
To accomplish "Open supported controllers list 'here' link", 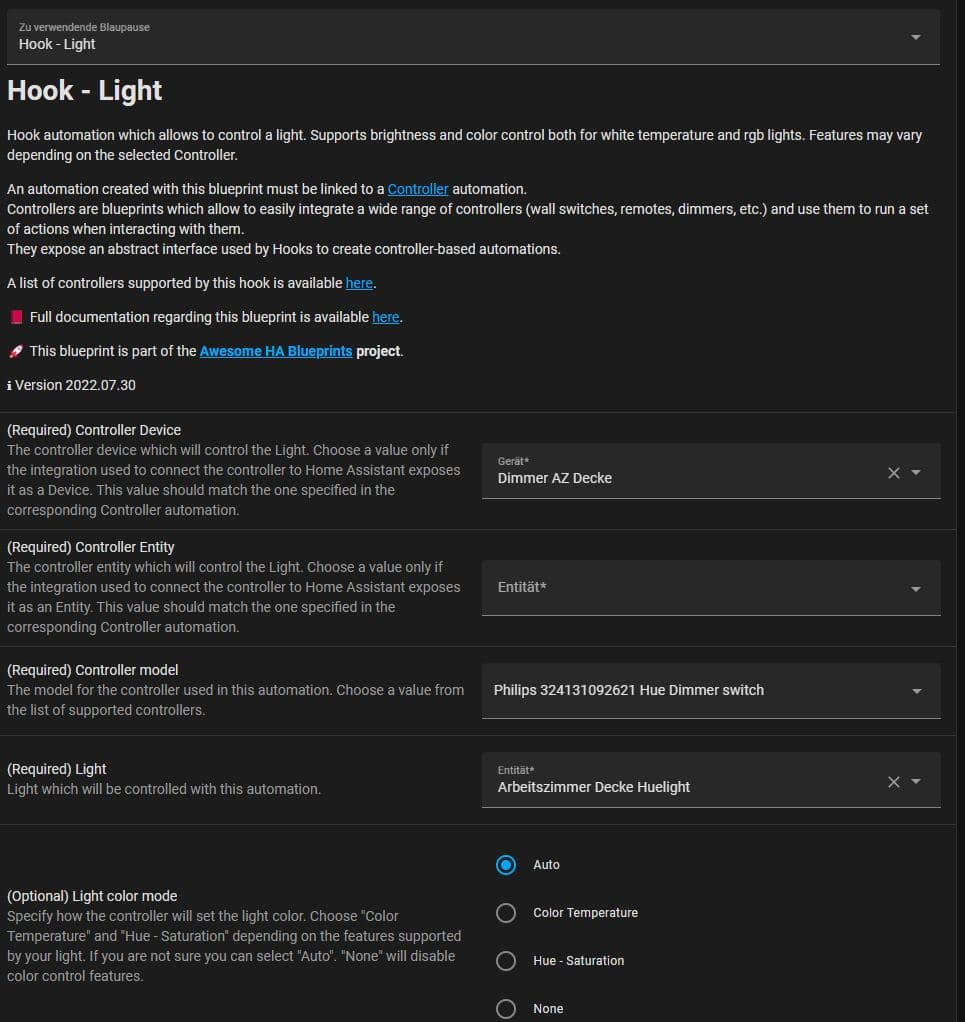I will click(359, 283).
